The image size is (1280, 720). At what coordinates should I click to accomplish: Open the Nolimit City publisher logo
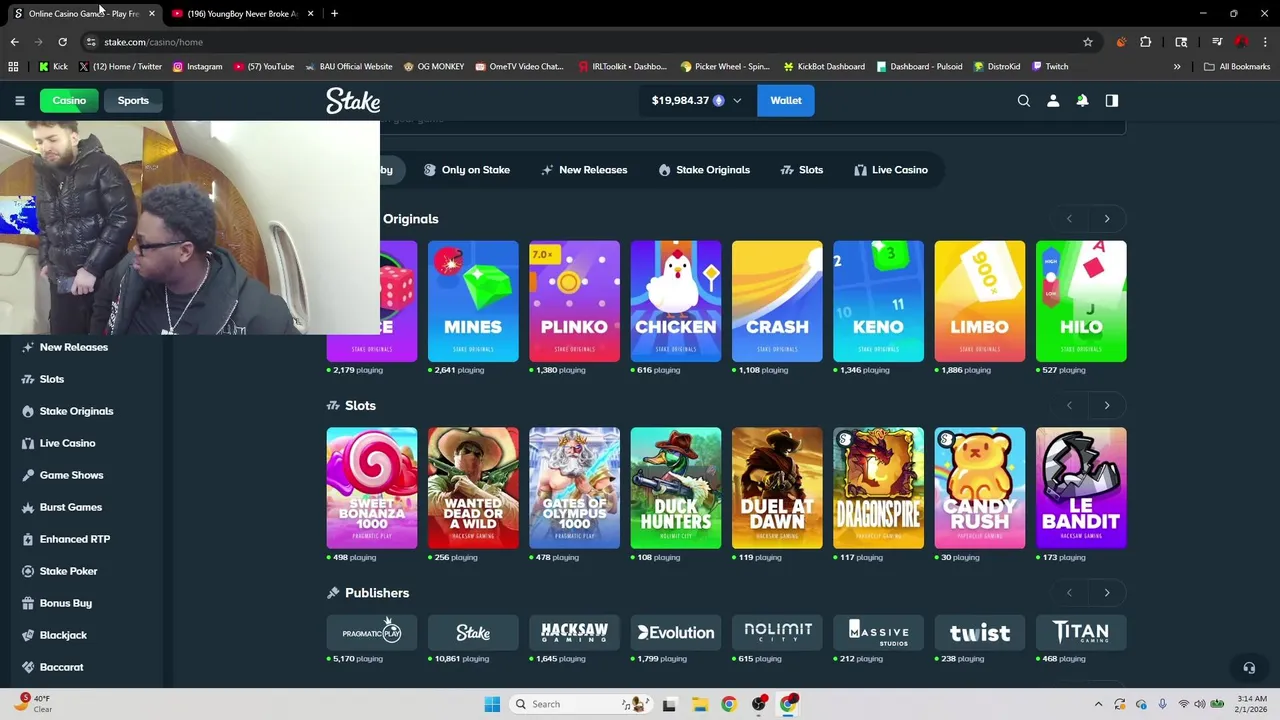777,633
